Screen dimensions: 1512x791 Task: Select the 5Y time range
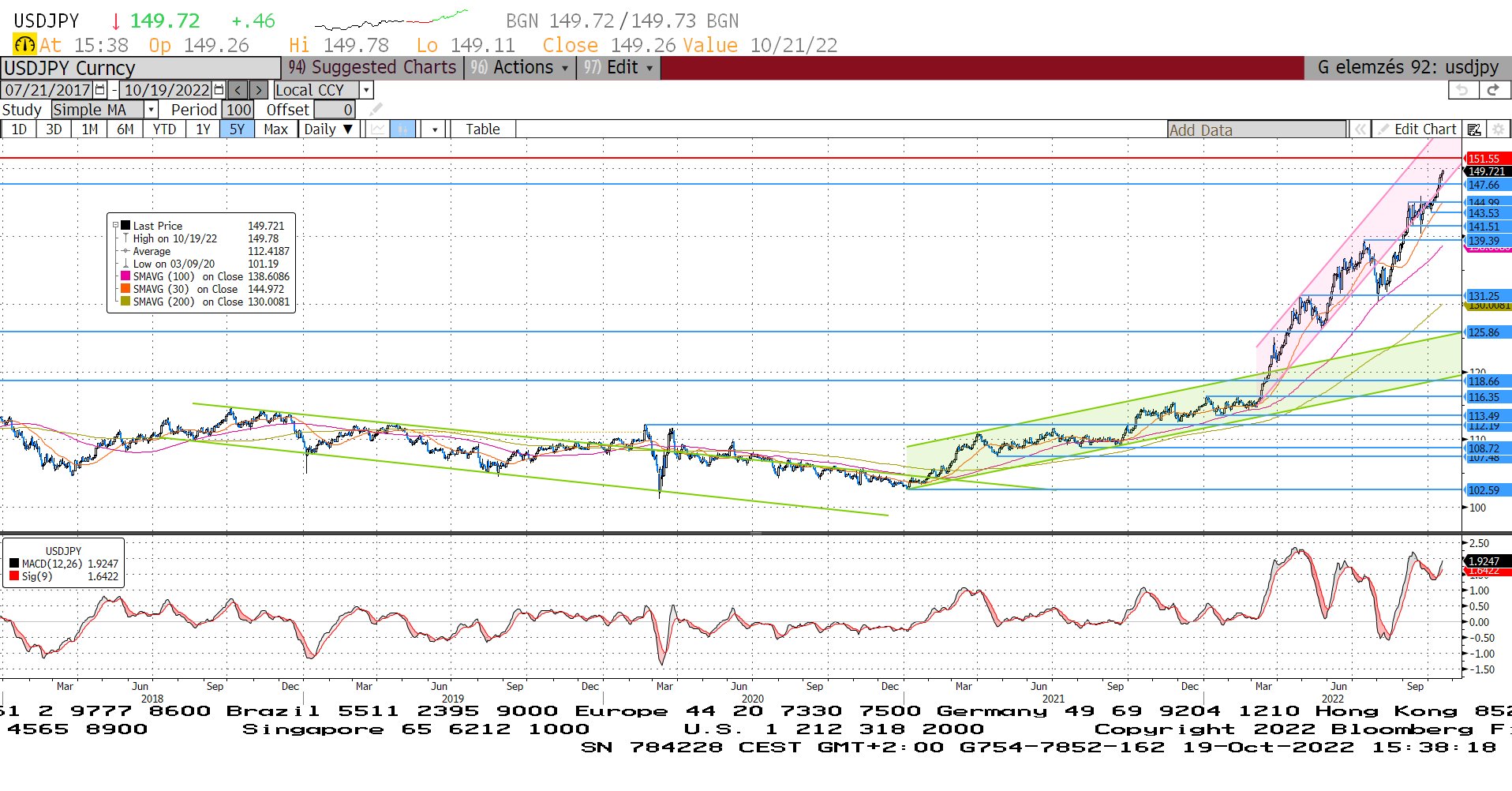pyautogui.click(x=237, y=129)
